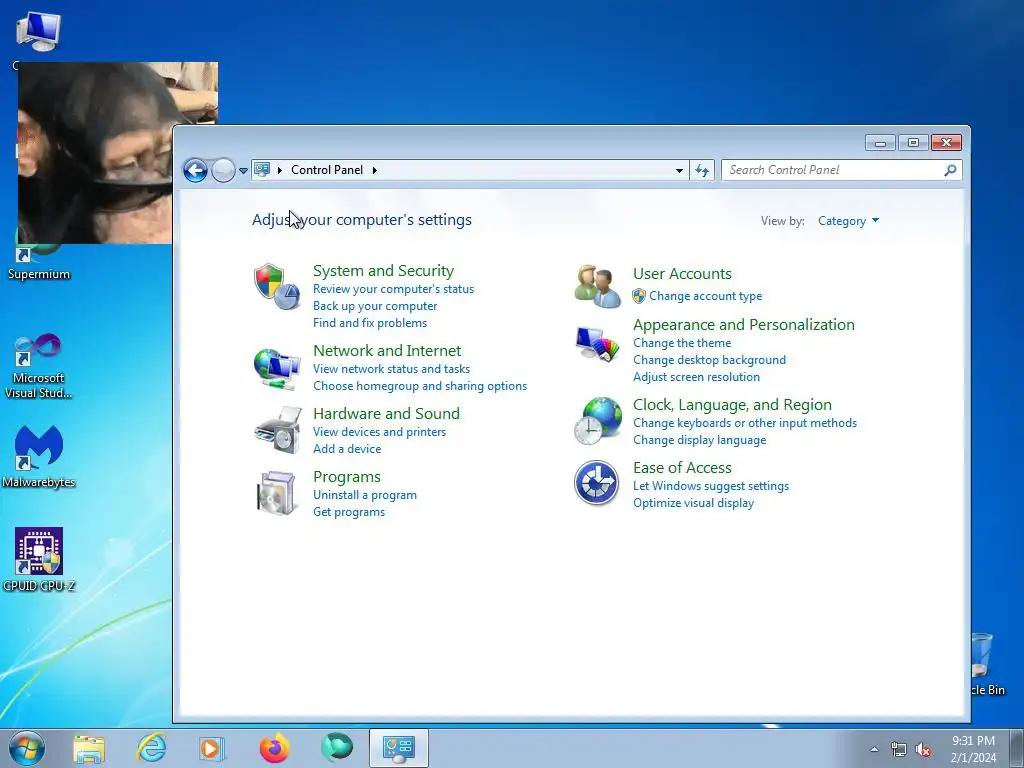This screenshot has height=768, width=1024.
Task: Click Optimize visual display
Action: click(x=693, y=503)
